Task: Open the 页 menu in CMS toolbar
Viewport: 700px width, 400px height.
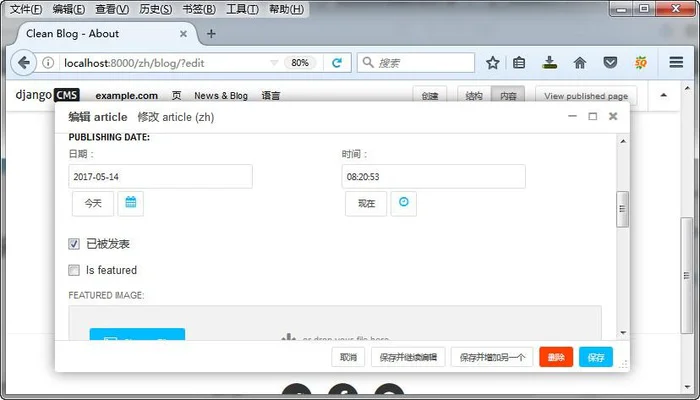Action: 176,96
